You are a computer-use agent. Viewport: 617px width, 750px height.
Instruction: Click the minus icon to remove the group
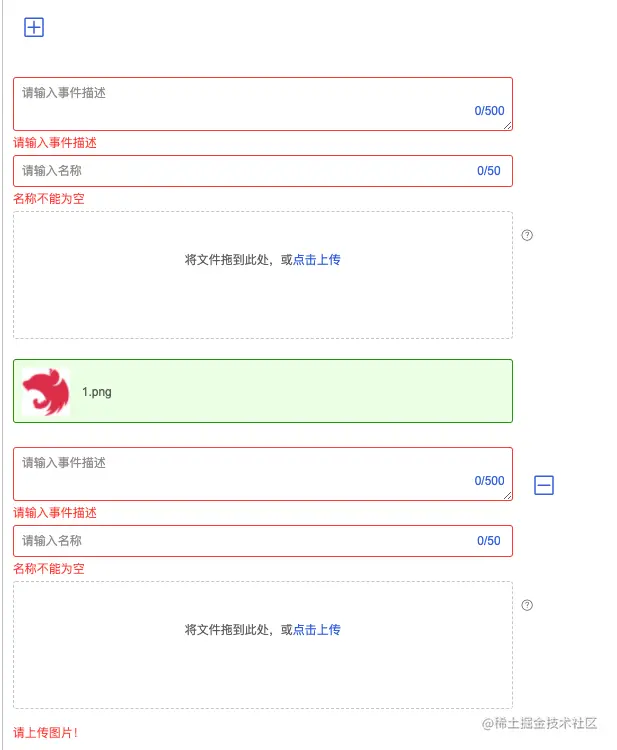click(x=544, y=485)
